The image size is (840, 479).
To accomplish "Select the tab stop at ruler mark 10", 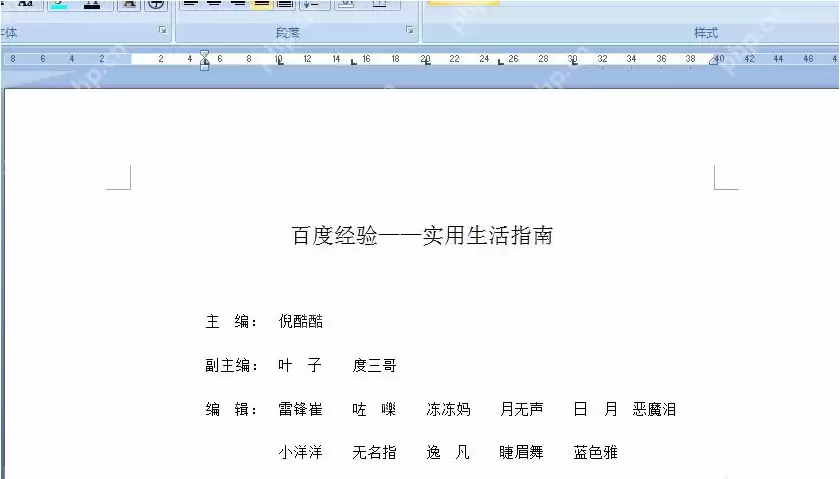I will [280, 63].
